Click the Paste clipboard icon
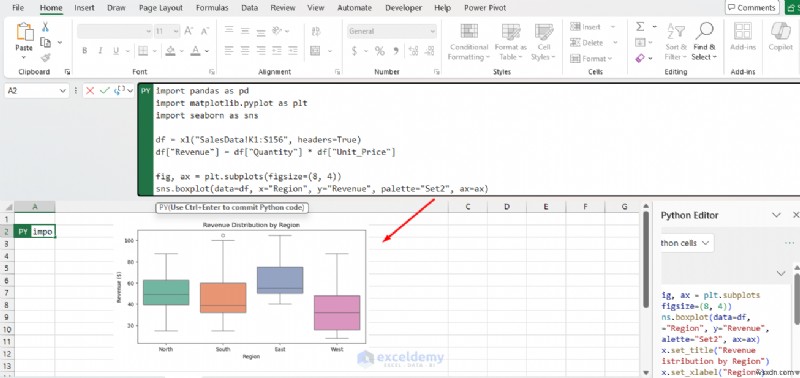Image resolution: width=800 pixels, height=378 pixels. [24, 32]
